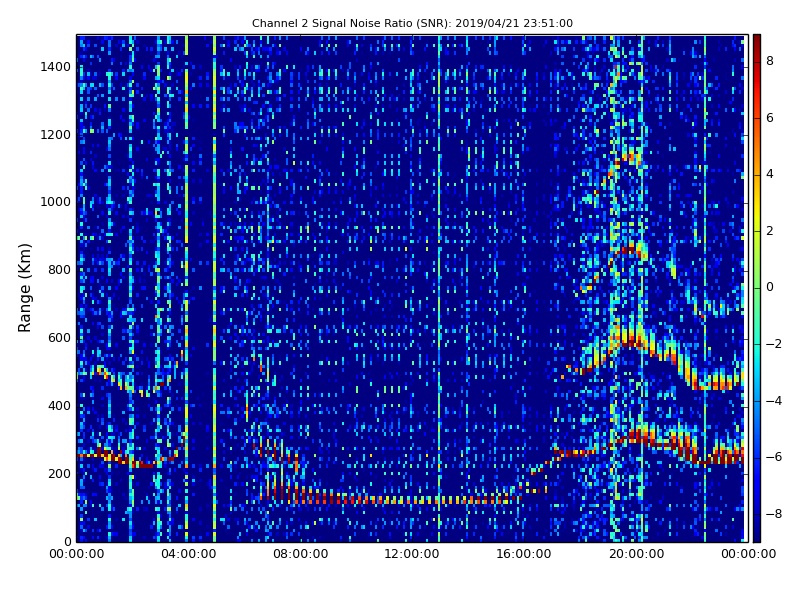Click the y-axis tick label '1400'

coord(56,67)
